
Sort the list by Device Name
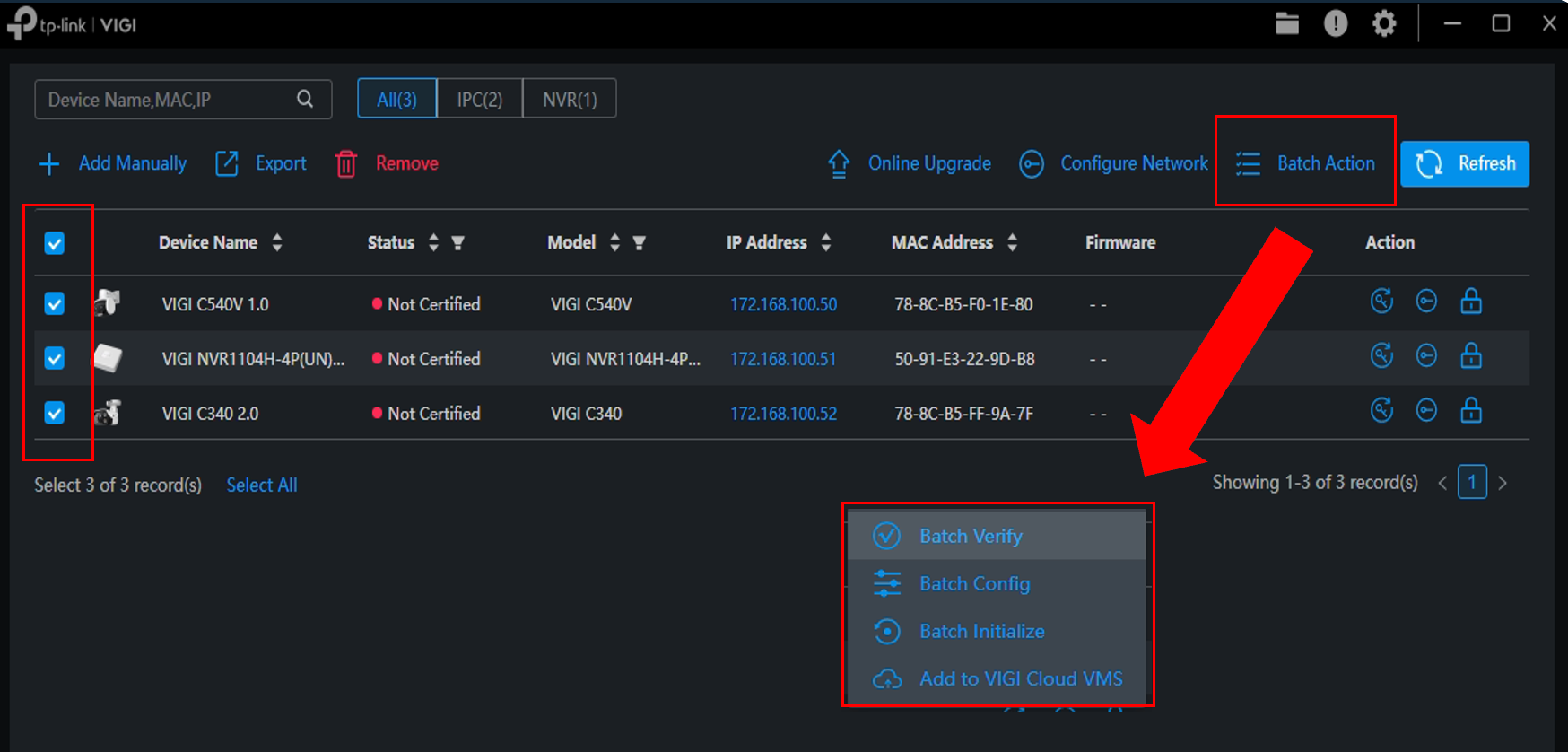coord(277,242)
